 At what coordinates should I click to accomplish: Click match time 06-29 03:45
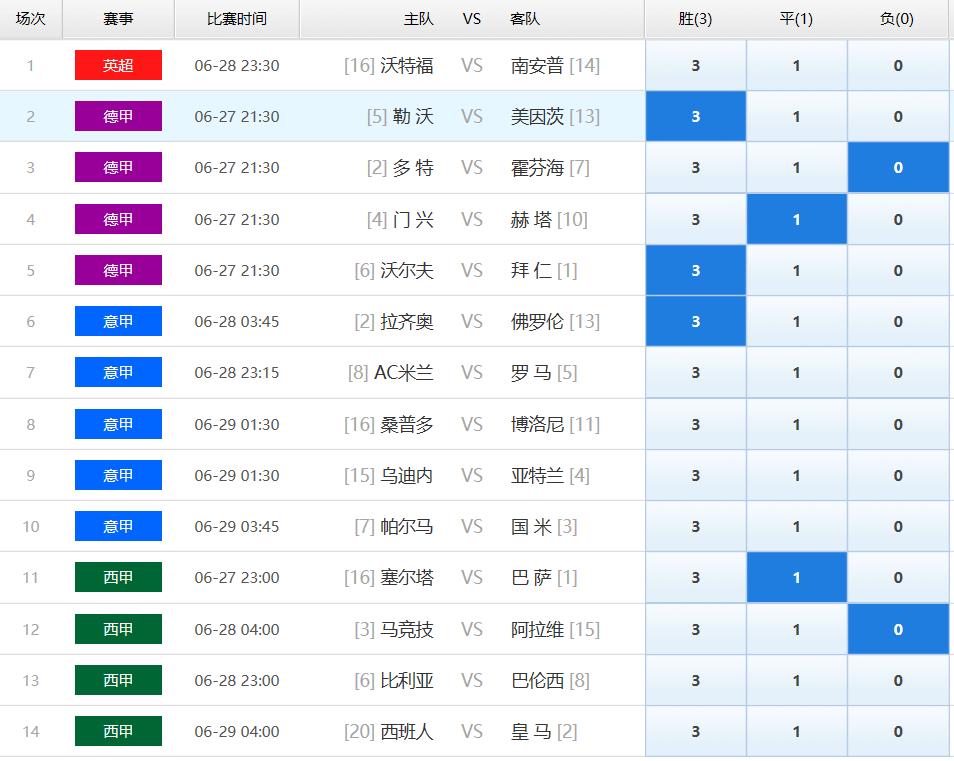237,526
